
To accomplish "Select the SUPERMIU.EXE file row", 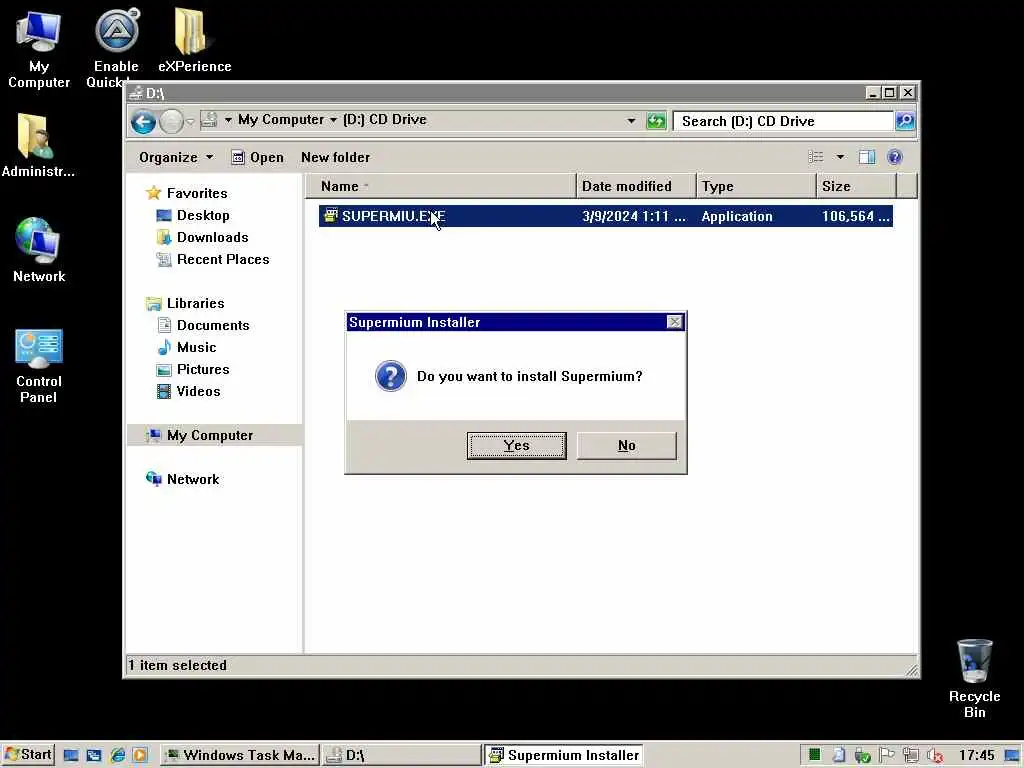I will pos(605,216).
